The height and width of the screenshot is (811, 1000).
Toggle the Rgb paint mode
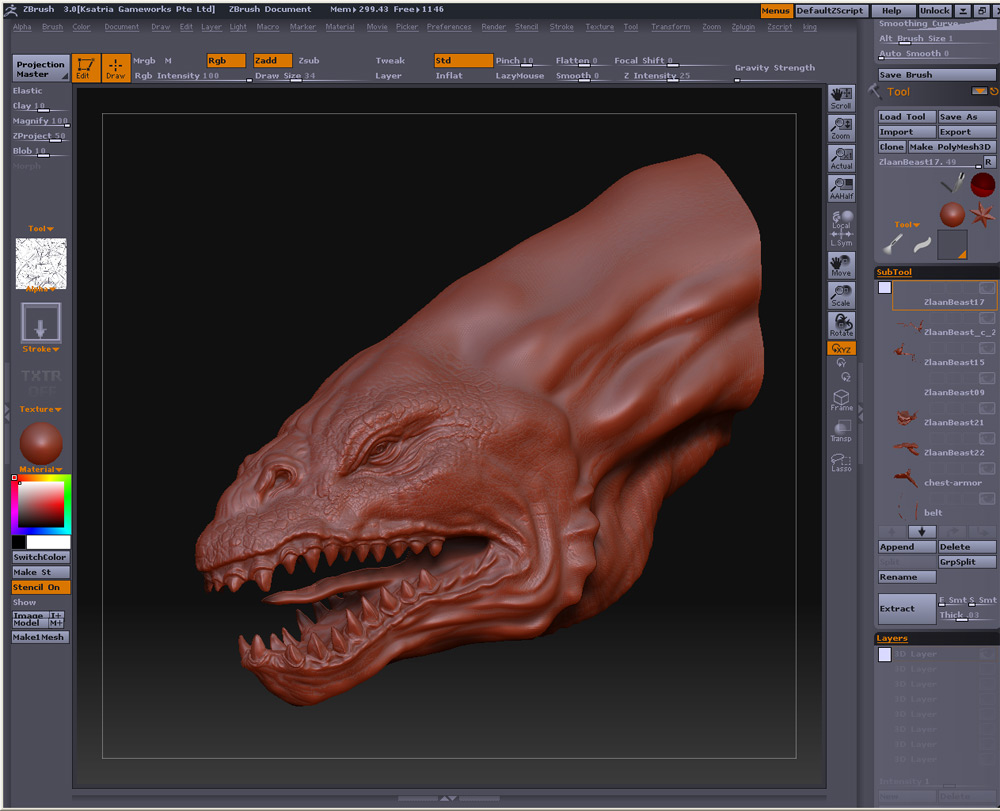pyautogui.click(x=226, y=61)
